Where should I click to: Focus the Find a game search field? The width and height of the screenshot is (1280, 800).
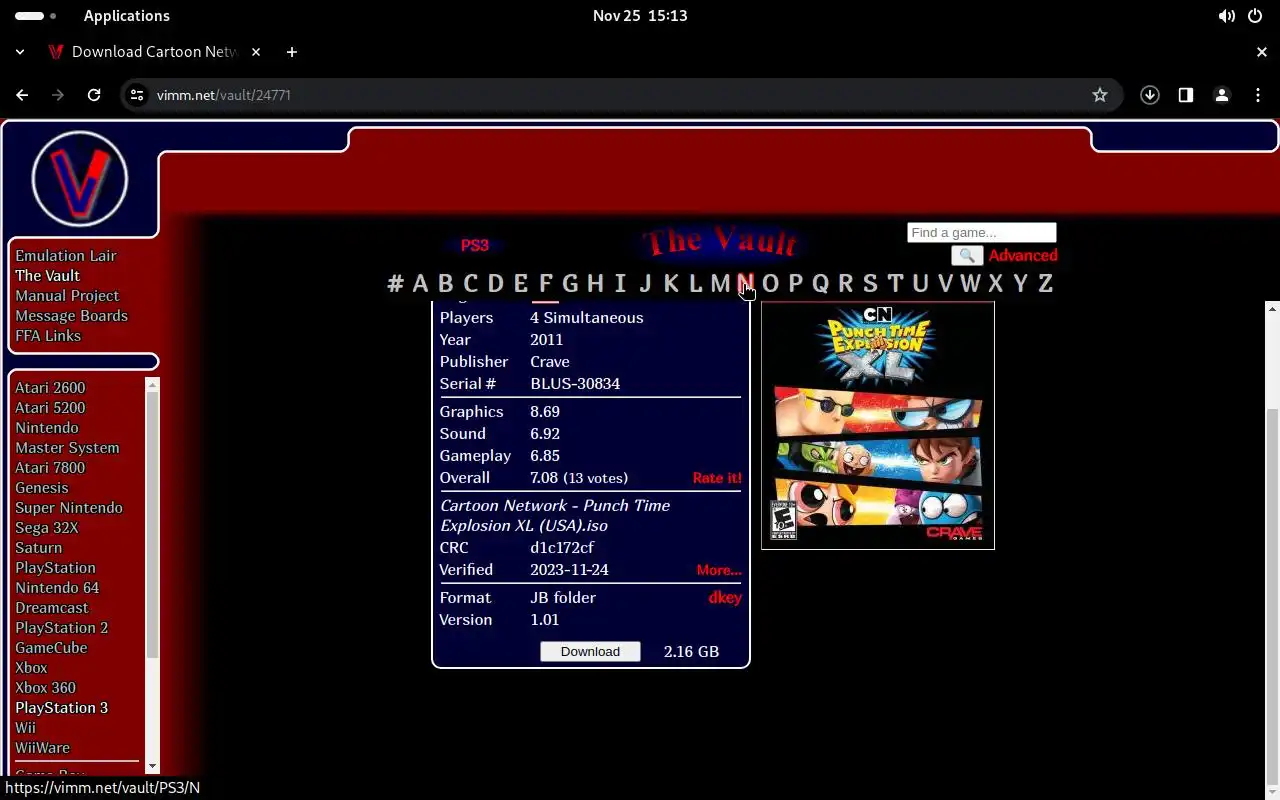coord(981,233)
